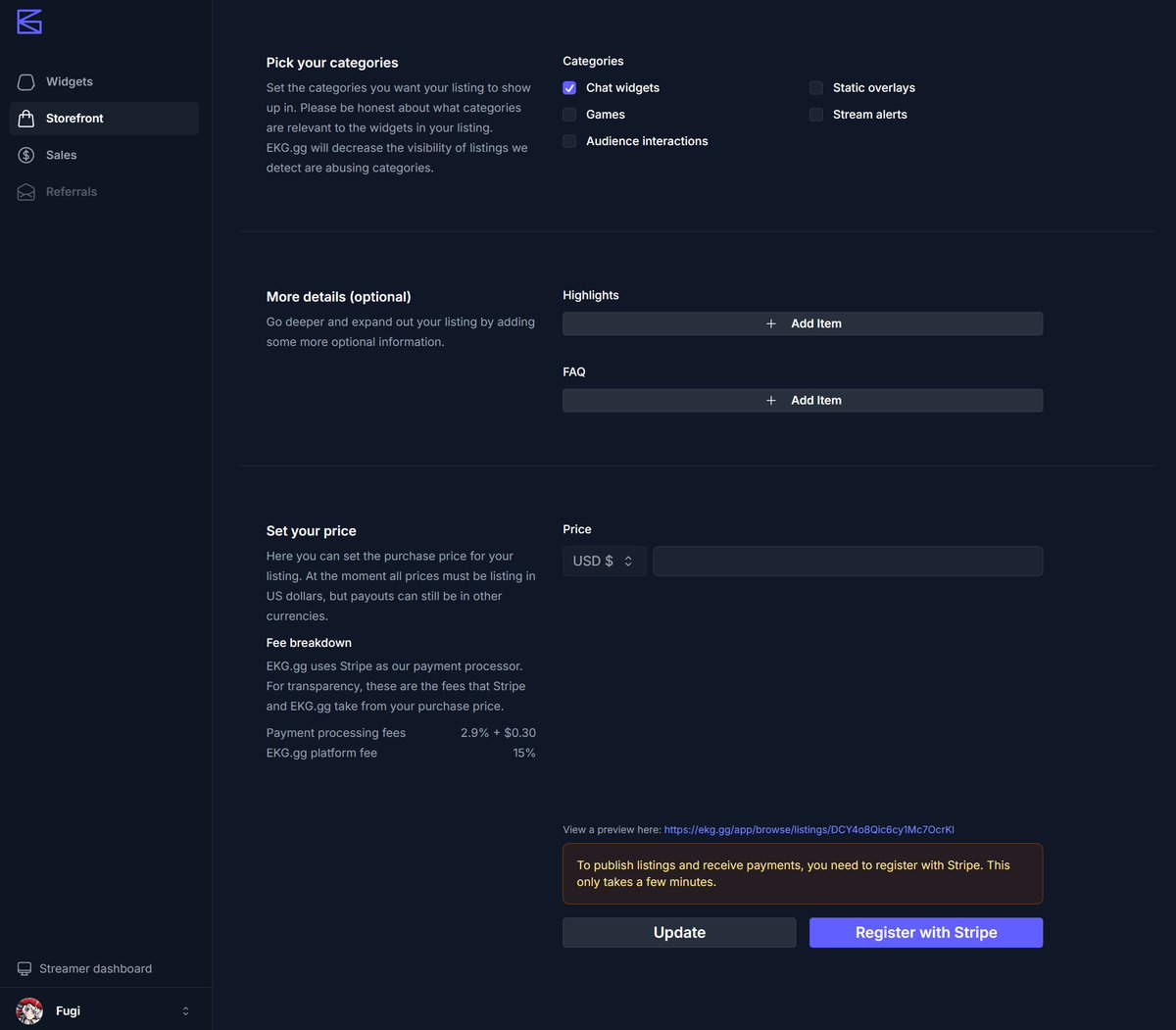Uncheck the Chat widgets category
The height and width of the screenshot is (1030, 1176).
click(569, 88)
